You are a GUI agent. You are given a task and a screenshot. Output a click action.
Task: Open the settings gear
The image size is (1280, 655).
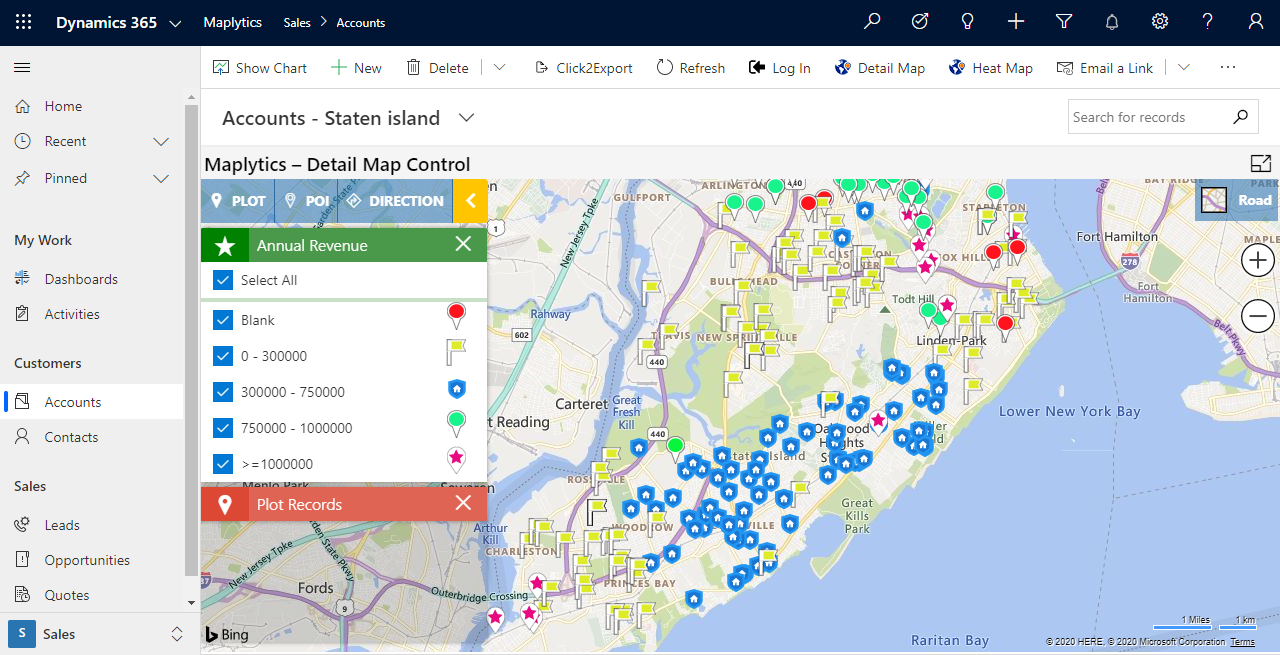coord(1160,22)
